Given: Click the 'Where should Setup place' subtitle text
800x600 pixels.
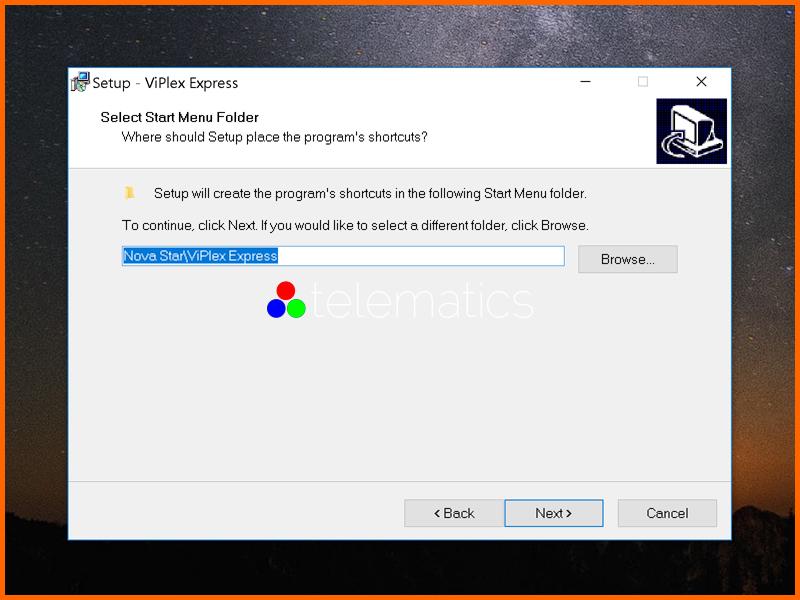Looking at the screenshot, I should [274, 137].
